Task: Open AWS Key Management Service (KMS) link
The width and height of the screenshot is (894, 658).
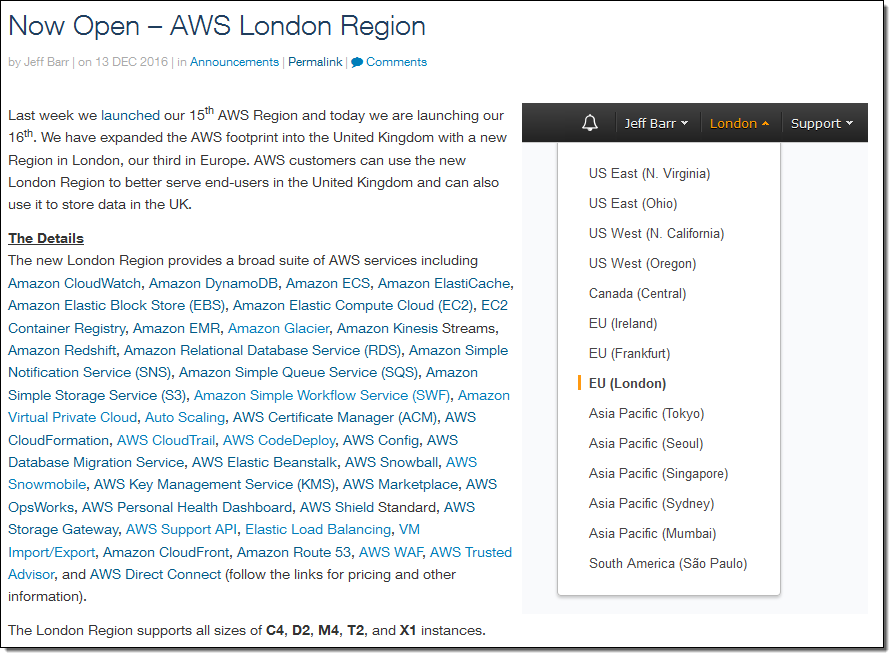Action: pos(214,485)
